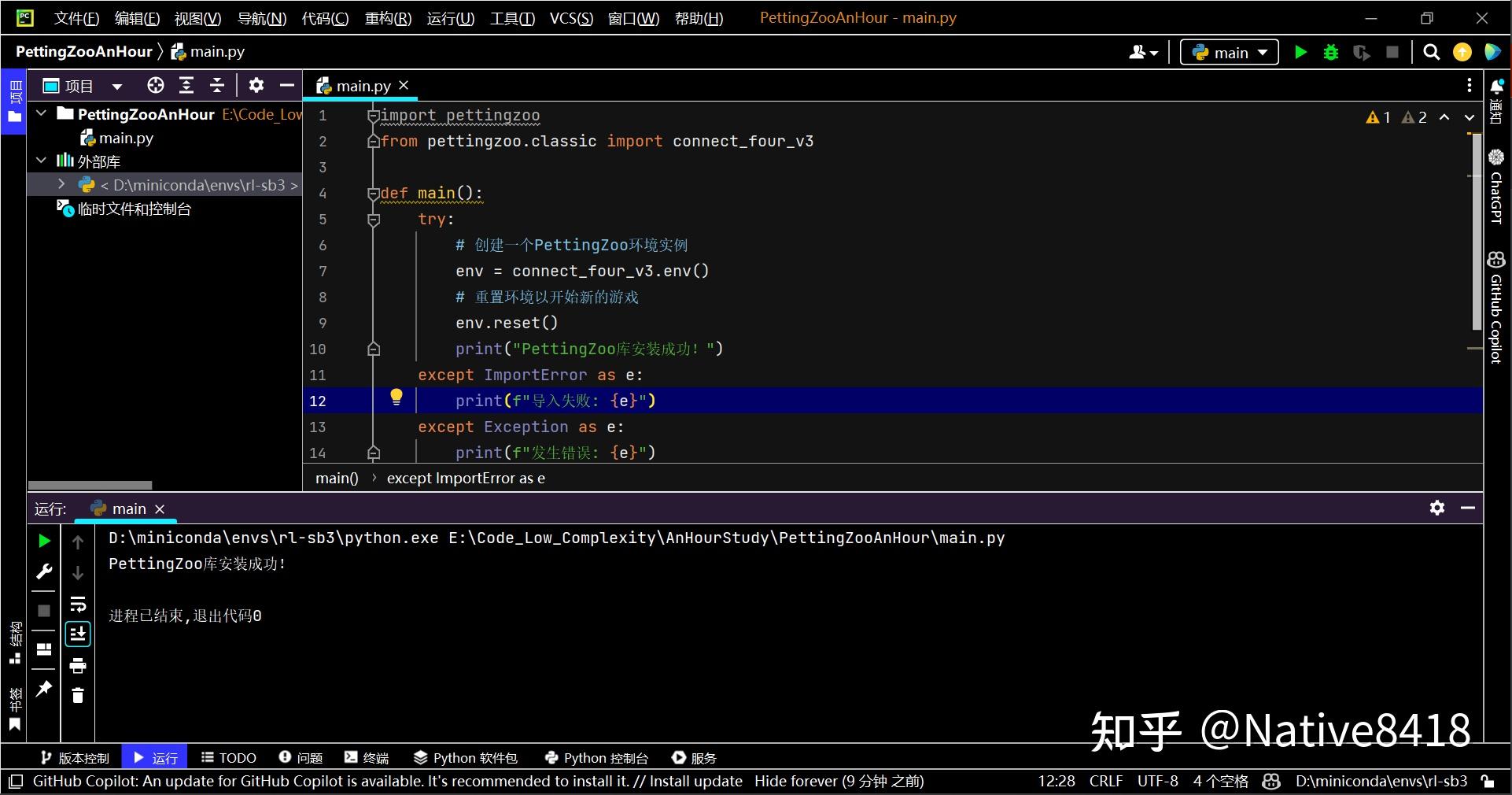Rerun main from the run panel play icon

[45, 541]
